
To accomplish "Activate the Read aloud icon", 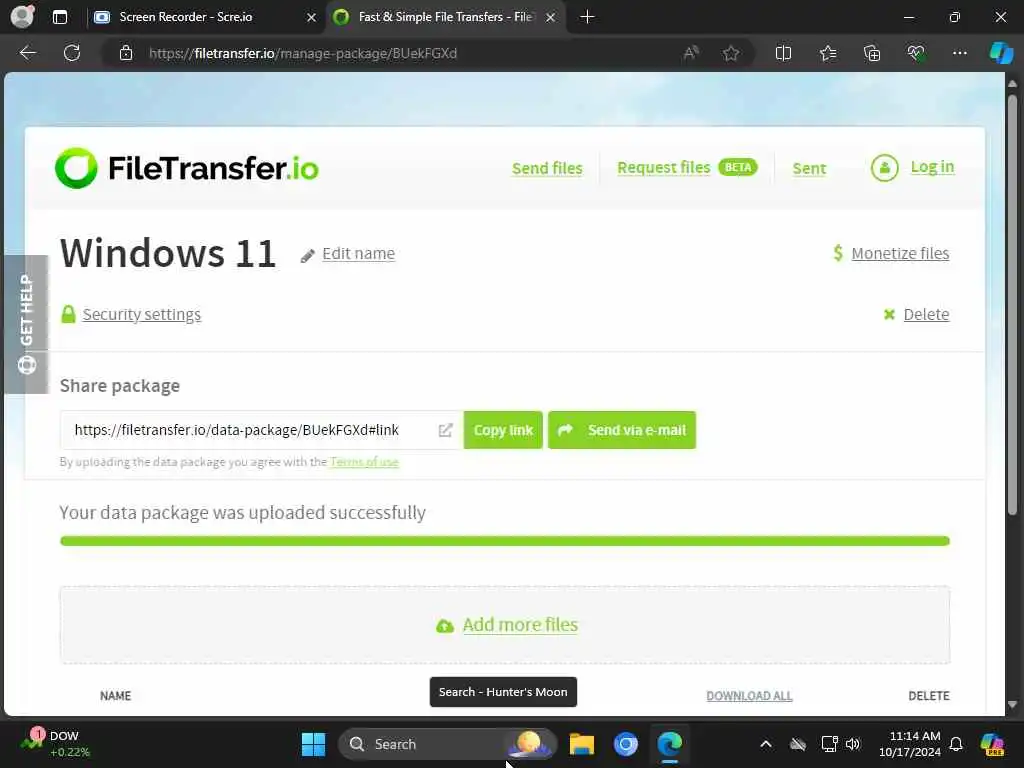I will (x=690, y=53).
